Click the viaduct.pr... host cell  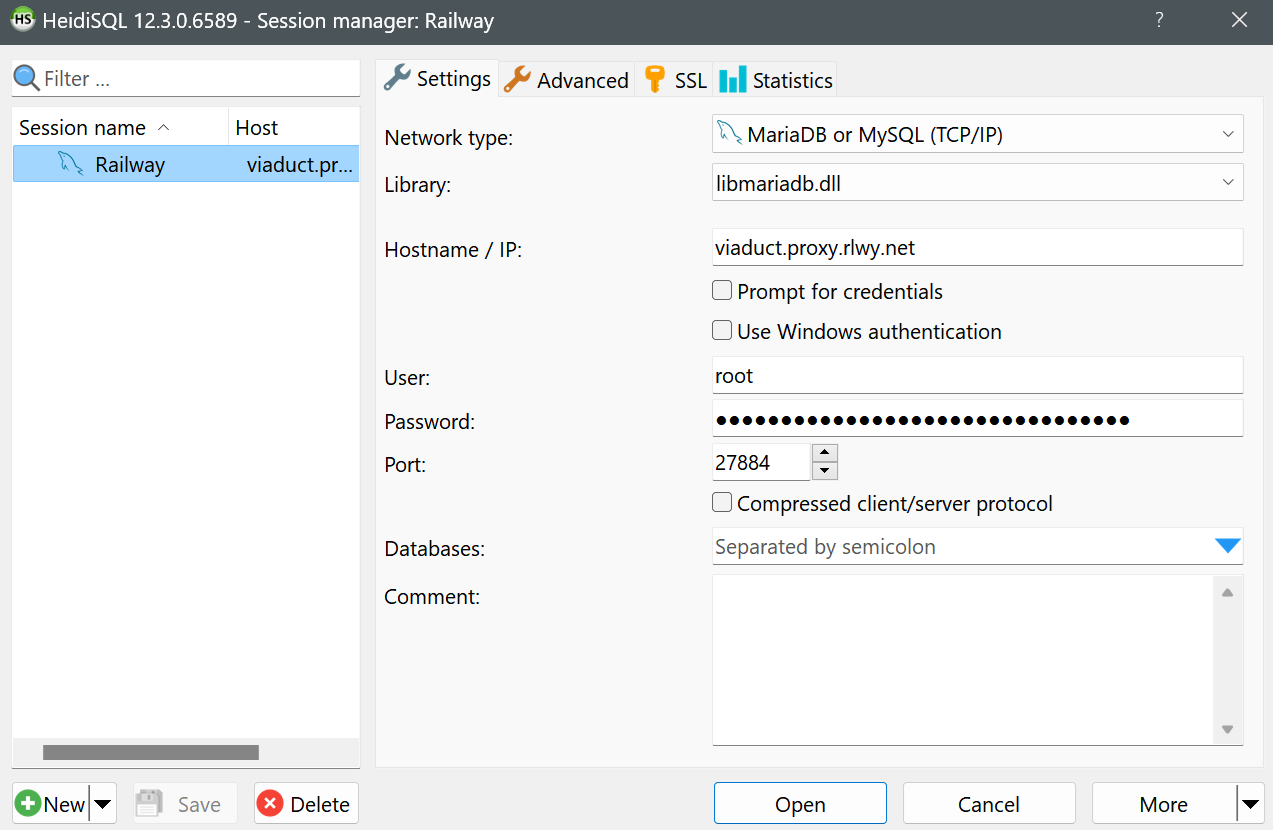click(x=299, y=165)
